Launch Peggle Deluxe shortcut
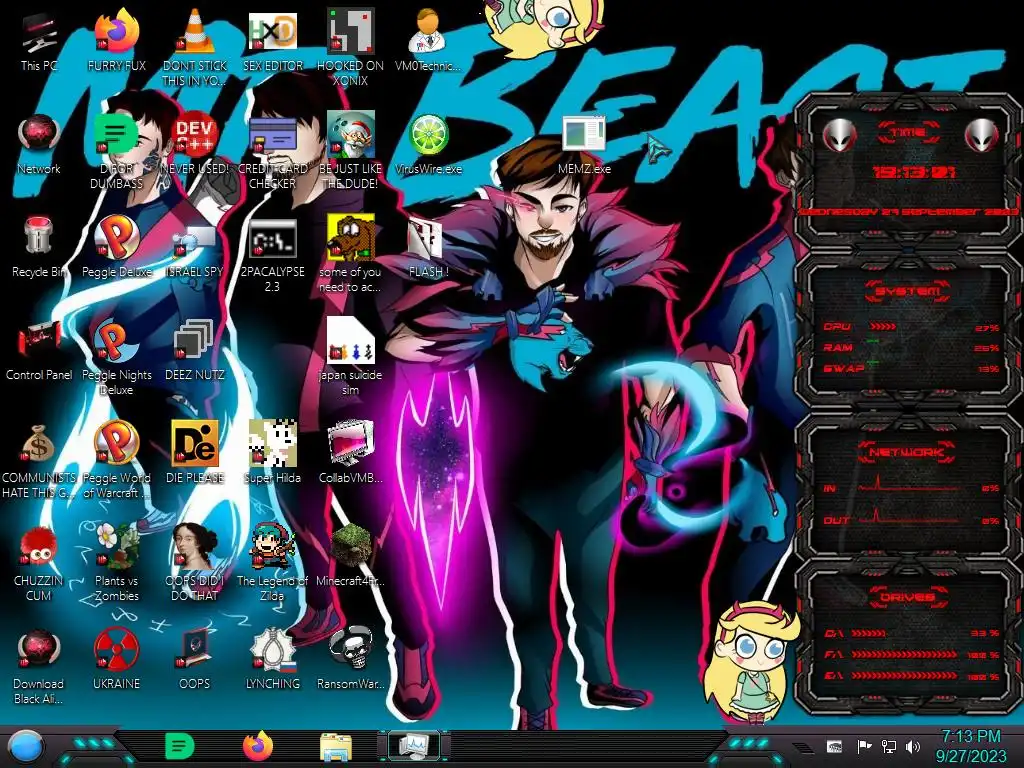Viewport: 1024px width, 768px height. (116, 247)
